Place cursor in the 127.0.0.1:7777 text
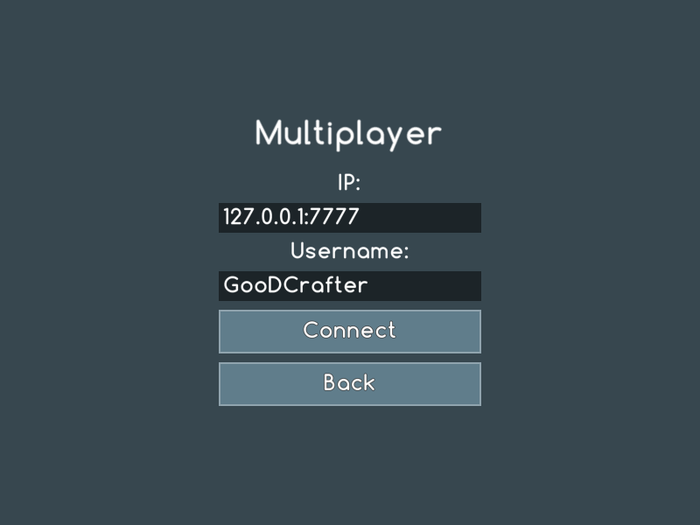 [291, 217]
